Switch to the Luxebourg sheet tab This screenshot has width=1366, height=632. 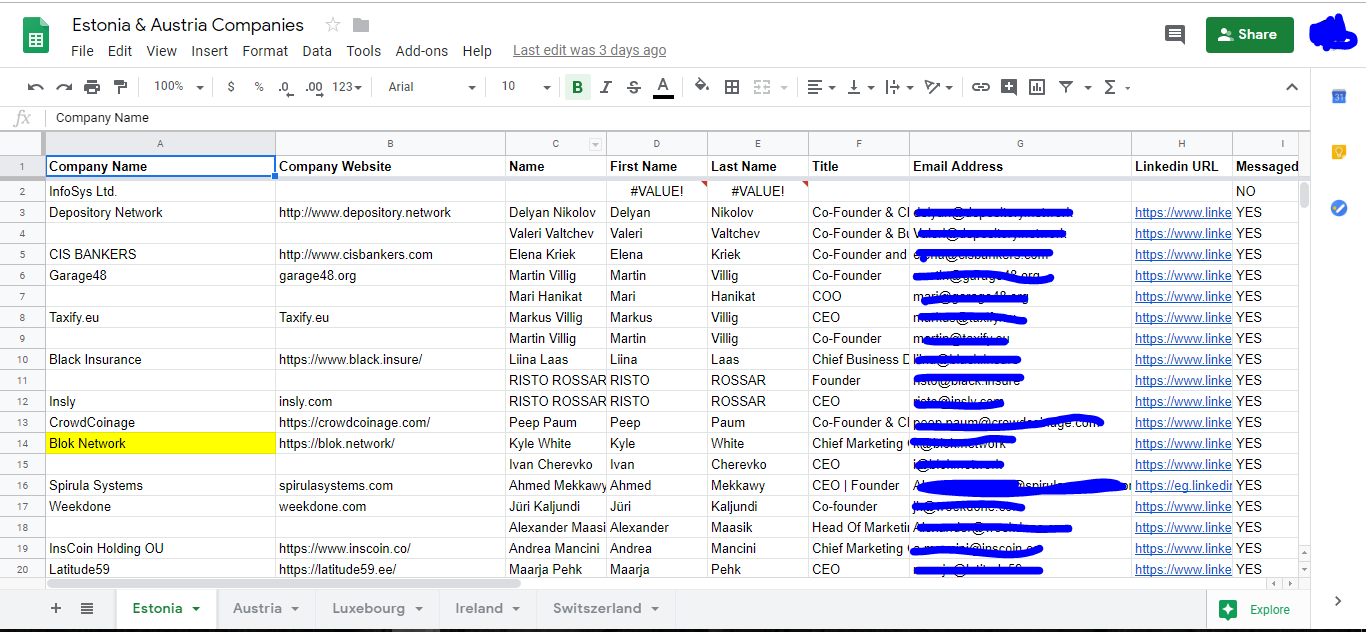pos(377,608)
